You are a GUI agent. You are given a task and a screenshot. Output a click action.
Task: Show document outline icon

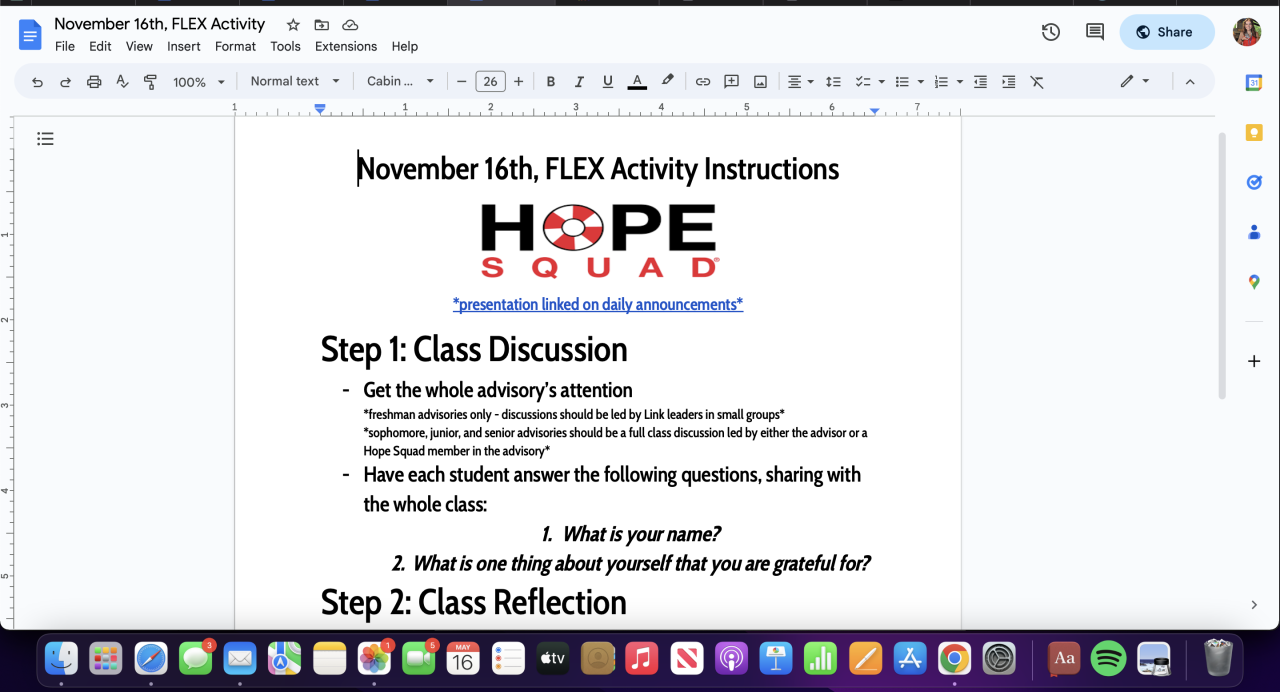45,139
